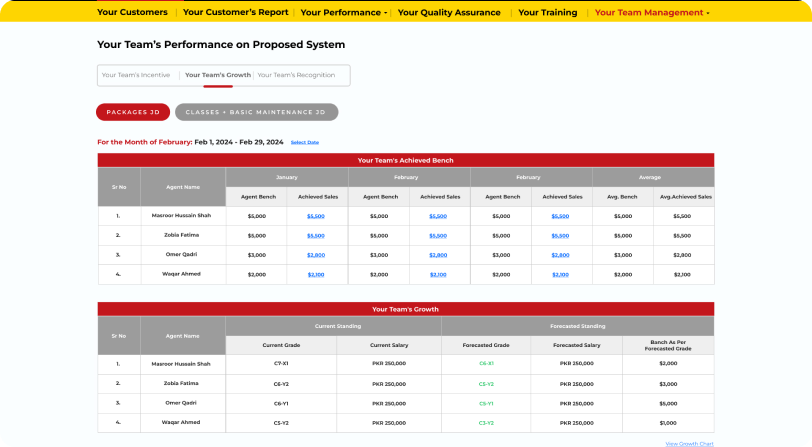Click Masroor Hussain Shah's forecasted grade
Image resolution: width=812 pixels, height=447 pixels.
(x=486, y=364)
